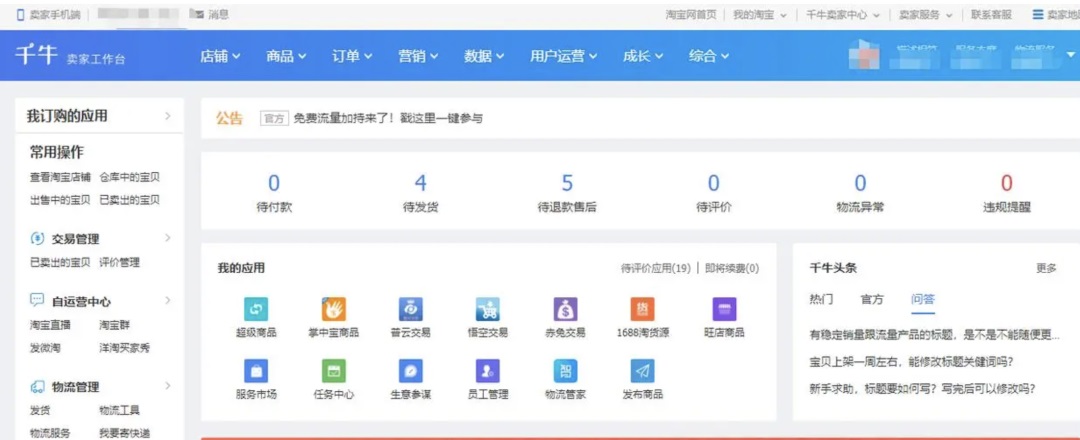The height and width of the screenshot is (440, 1080).
Task: Click the blurred shop avatar thumbnail
Action: pyautogui.click(x=865, y=55)
